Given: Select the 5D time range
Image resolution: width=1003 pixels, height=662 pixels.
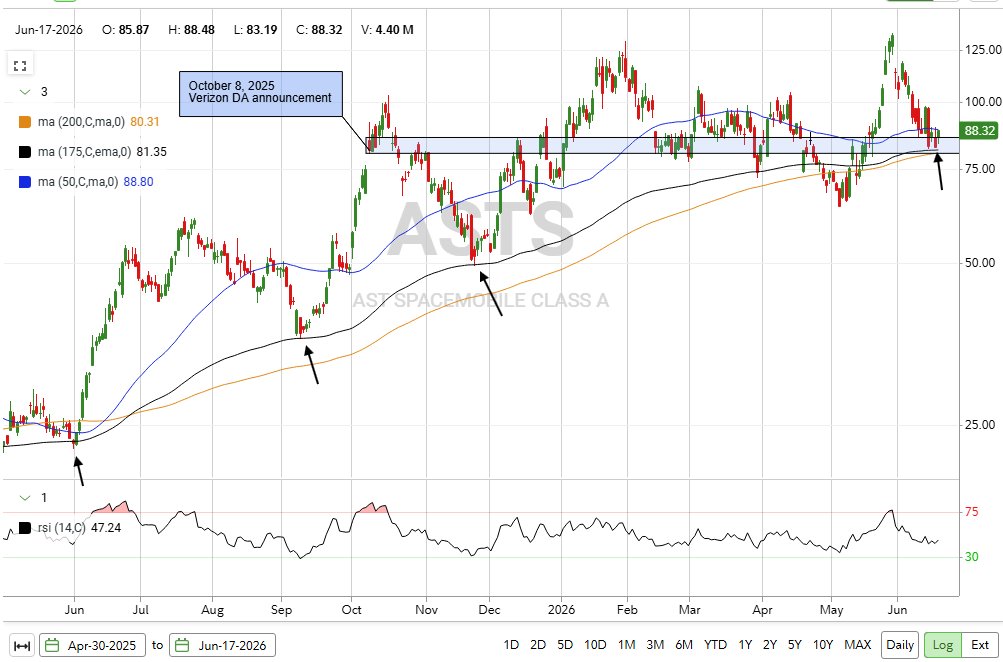Looking at the screenshot, I should pyautogui.click(x=565, y=645).
